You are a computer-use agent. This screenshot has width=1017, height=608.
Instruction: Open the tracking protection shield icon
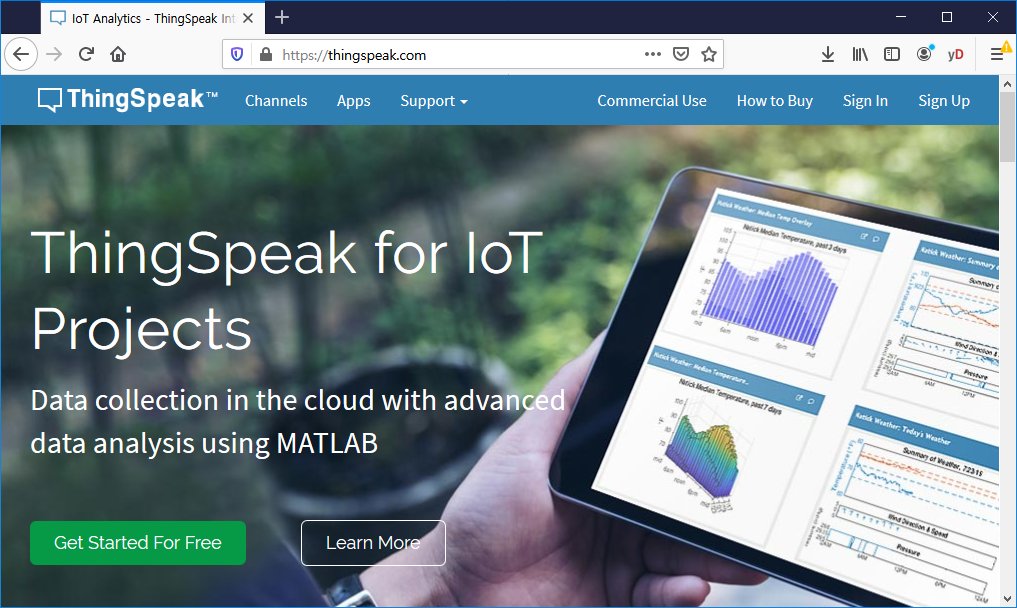pos(237,55)
